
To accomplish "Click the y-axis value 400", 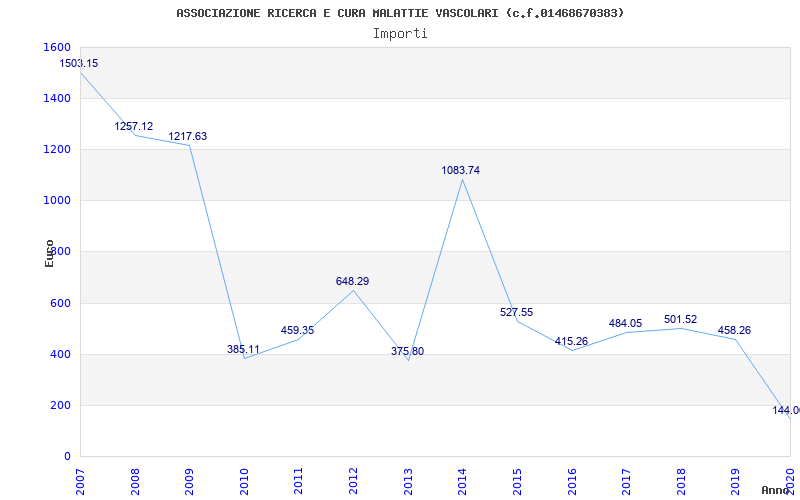I will pos(61,354).
